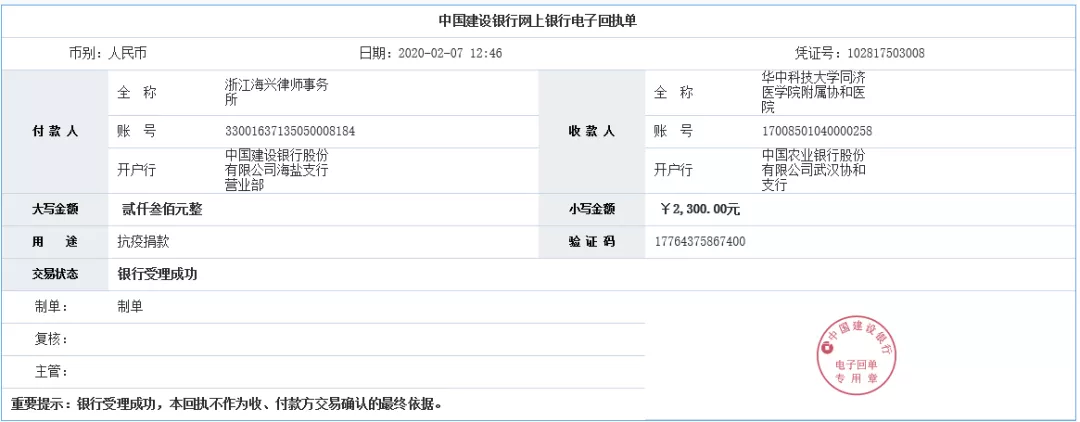Click the 重要提示 notice at the bottom
Image resolution: width=1080 pixels, height=422 pixels.
[x=227, y=404]
